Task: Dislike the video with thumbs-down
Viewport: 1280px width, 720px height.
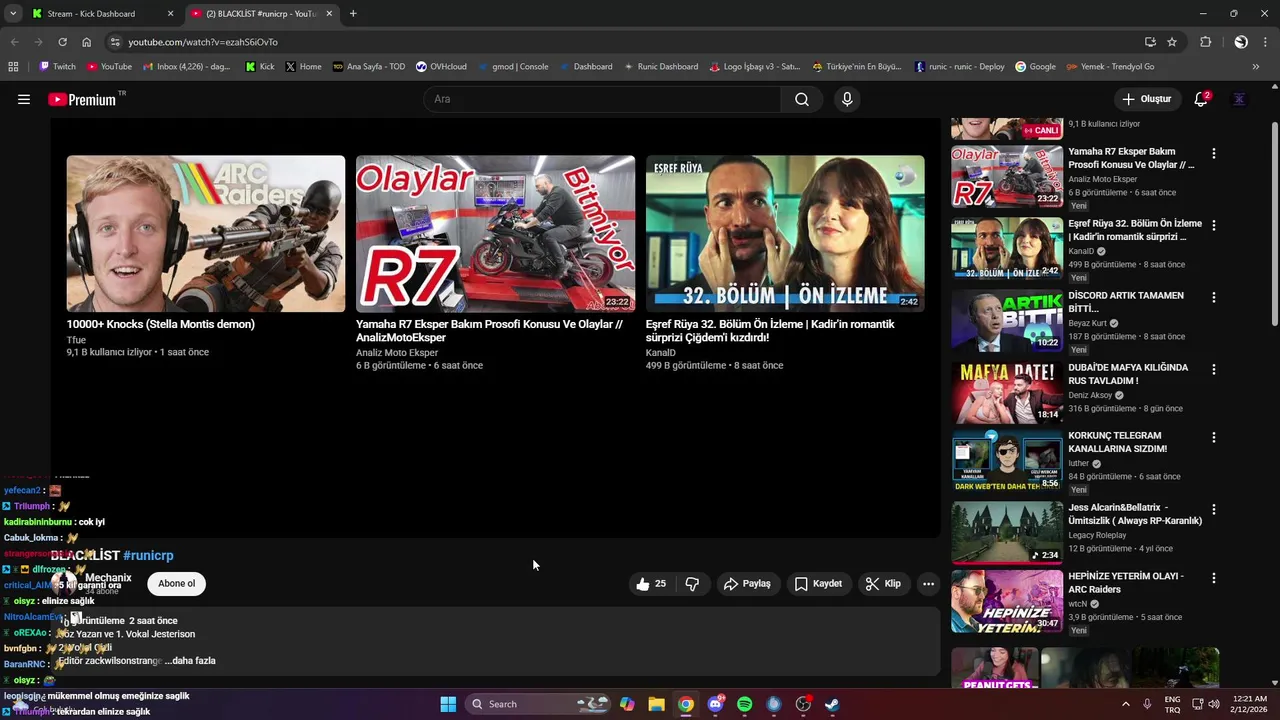Action: click(692, 584)
